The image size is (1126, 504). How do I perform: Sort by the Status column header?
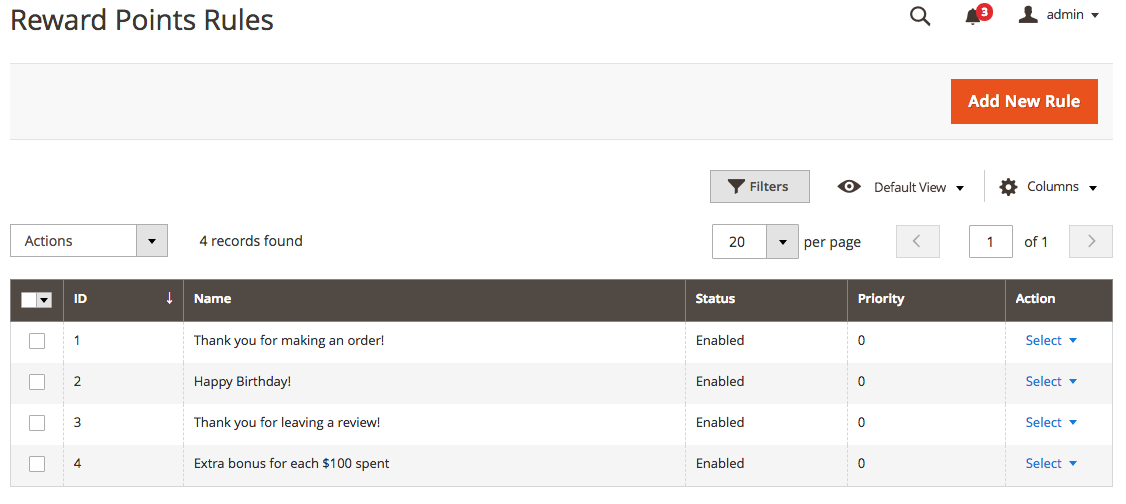766,299
